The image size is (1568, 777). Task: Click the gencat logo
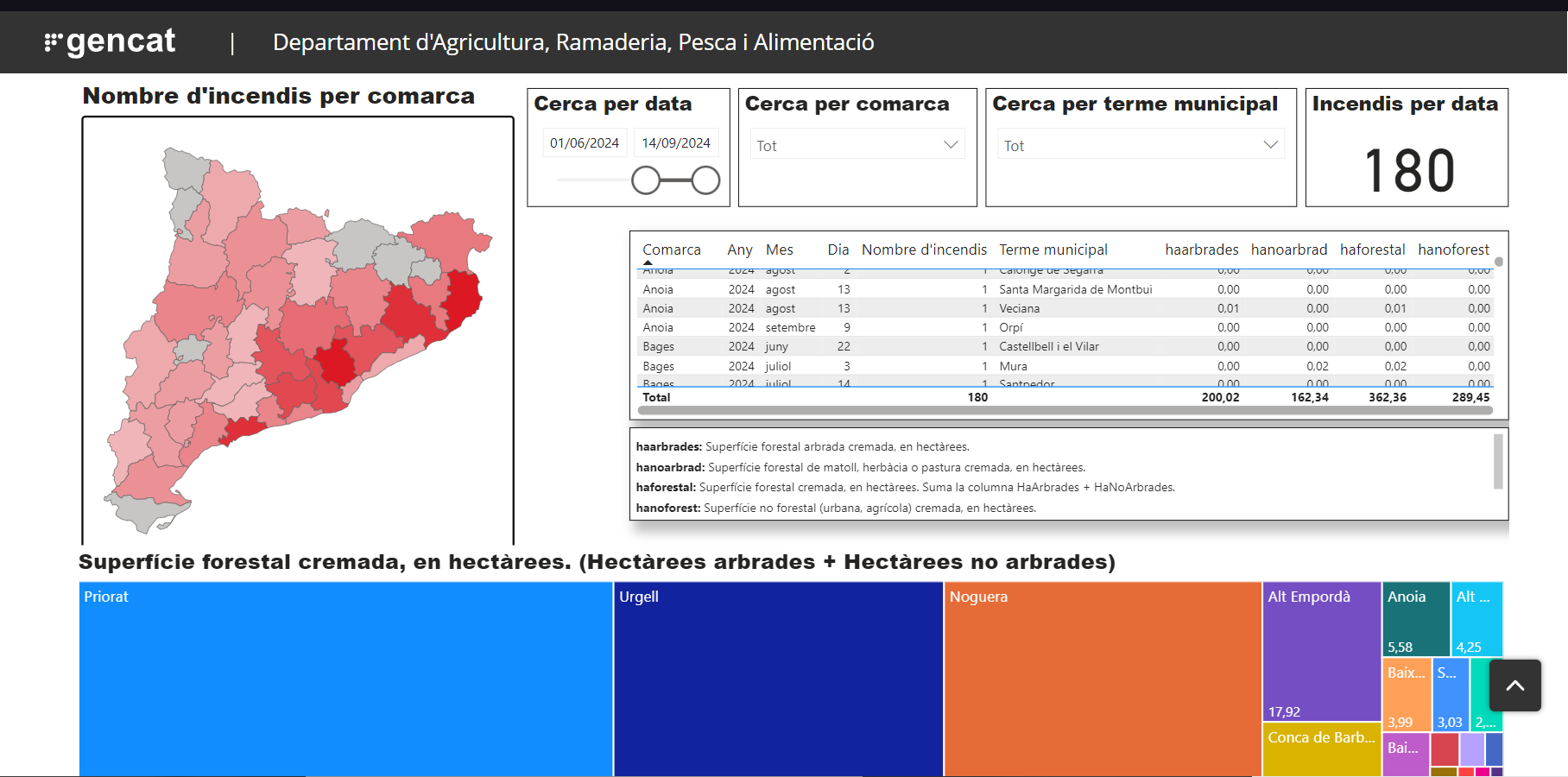(x=110, y=41)
